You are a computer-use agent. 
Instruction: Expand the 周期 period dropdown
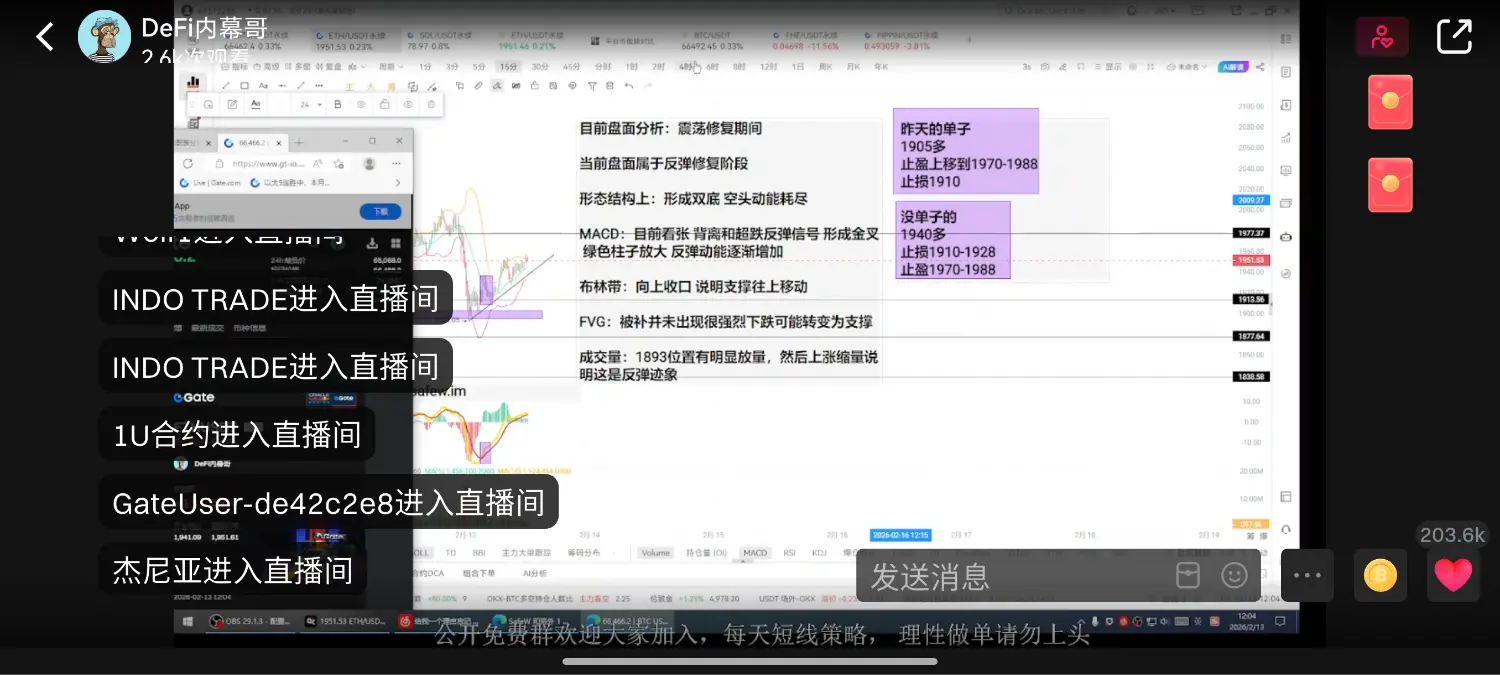[x=391, y=67]
